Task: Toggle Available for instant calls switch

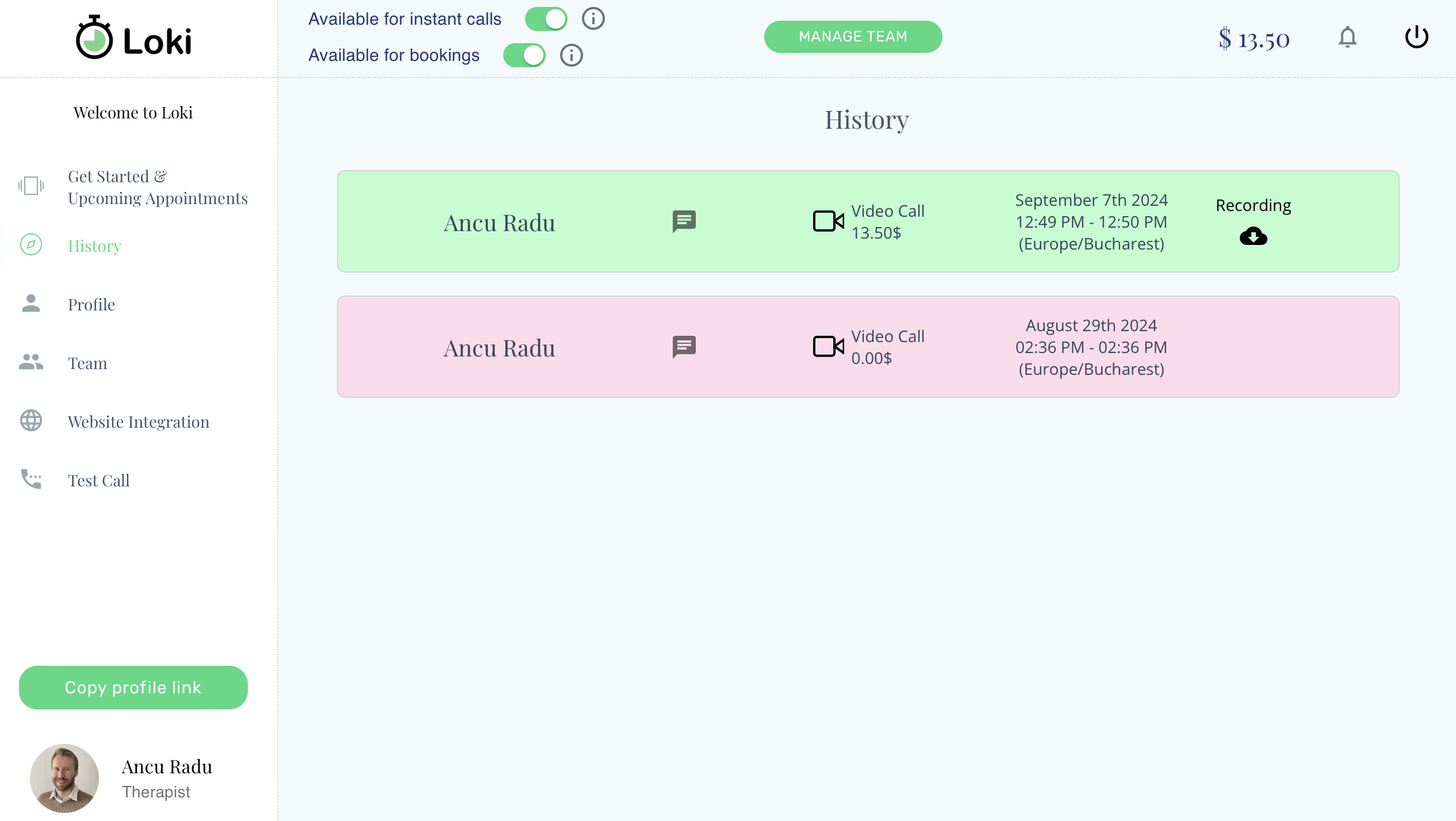Action: click(546, 19)
